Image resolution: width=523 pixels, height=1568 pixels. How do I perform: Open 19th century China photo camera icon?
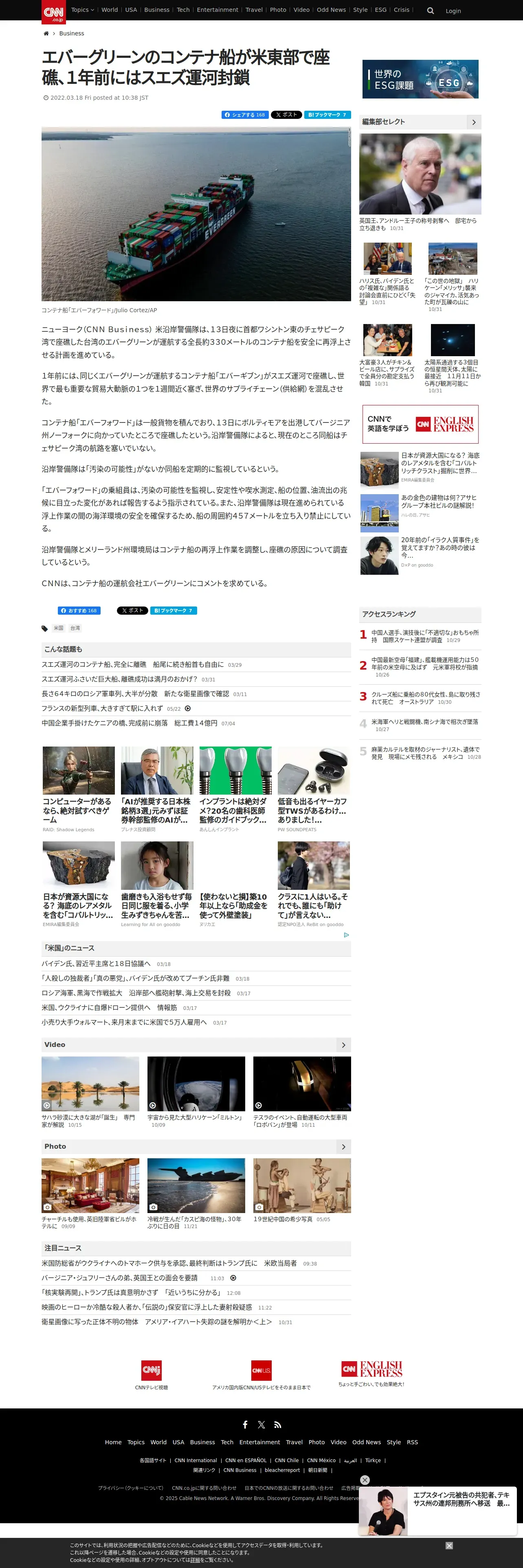click(259, 1207)
